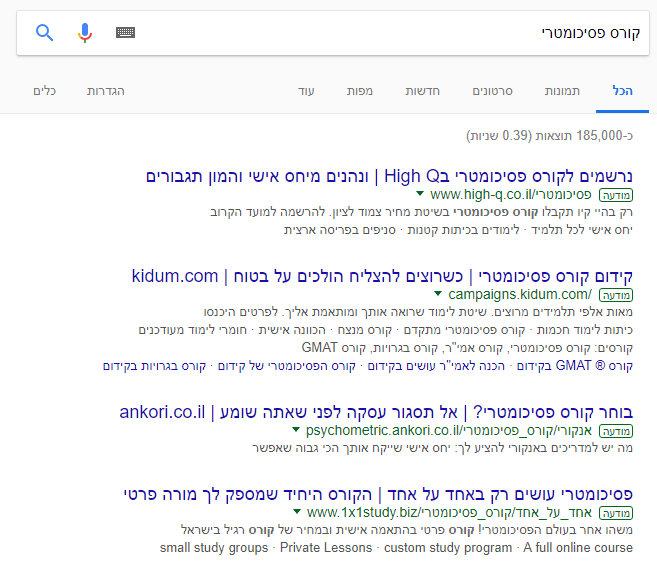Screen dimensions: 657x567
Task: Expand dropdown arrow beside psychometric.ankori.co.il URL
Action: 296,429
